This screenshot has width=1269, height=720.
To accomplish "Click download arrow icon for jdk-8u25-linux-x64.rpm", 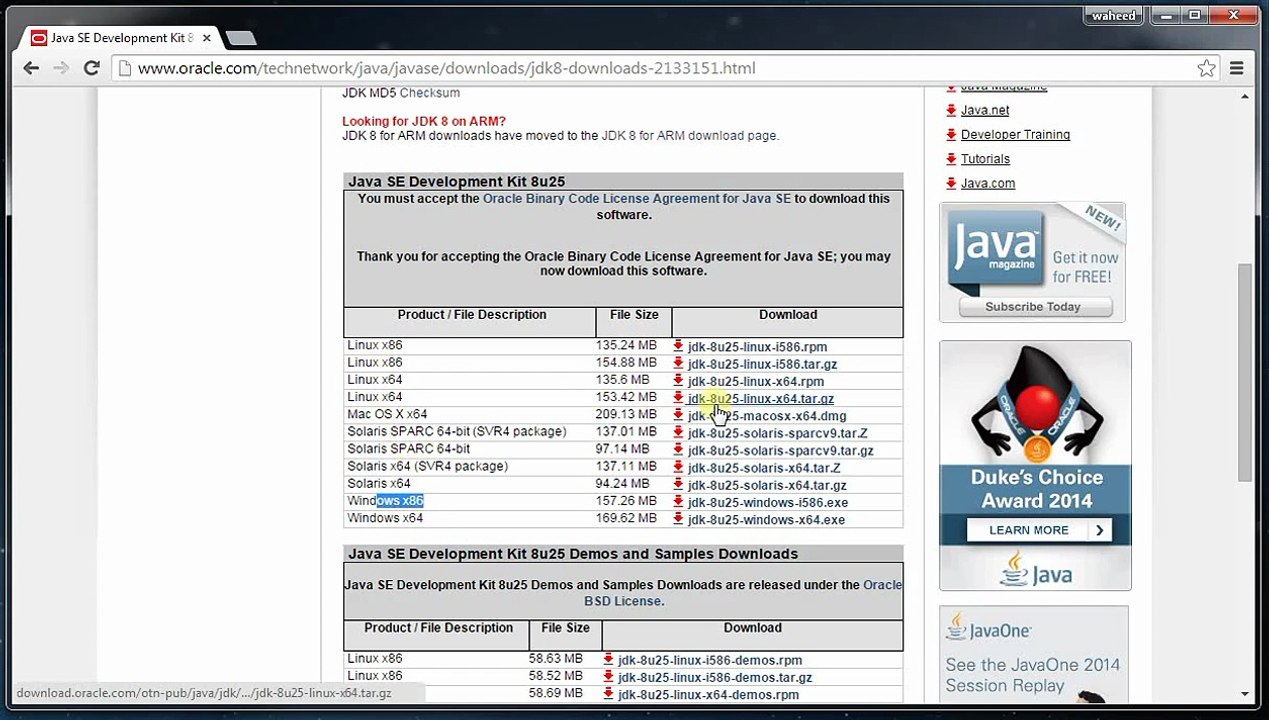I will (678, 380).
